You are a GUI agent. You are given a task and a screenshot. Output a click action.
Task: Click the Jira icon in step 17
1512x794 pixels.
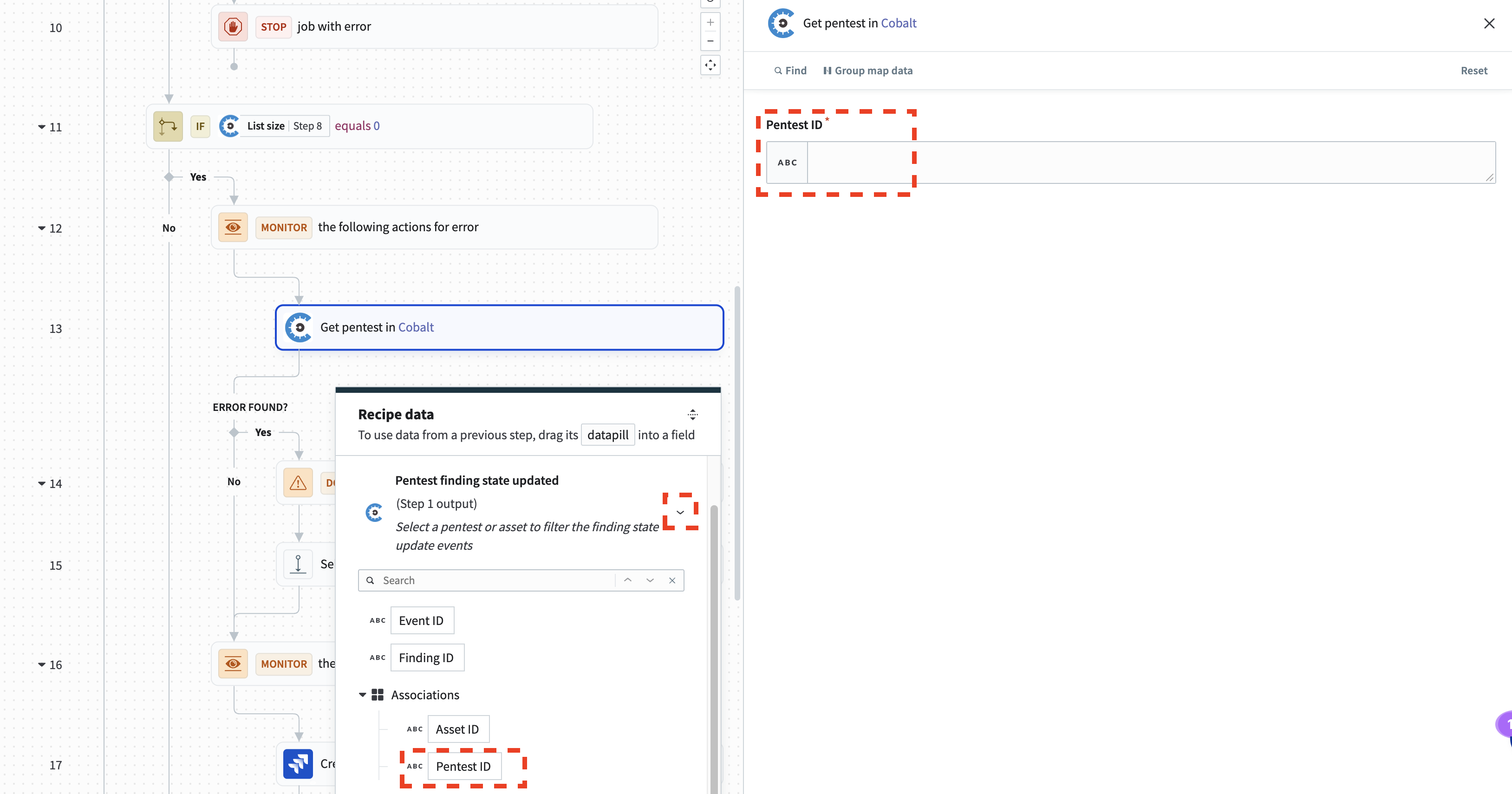click(x=298, y=763)
